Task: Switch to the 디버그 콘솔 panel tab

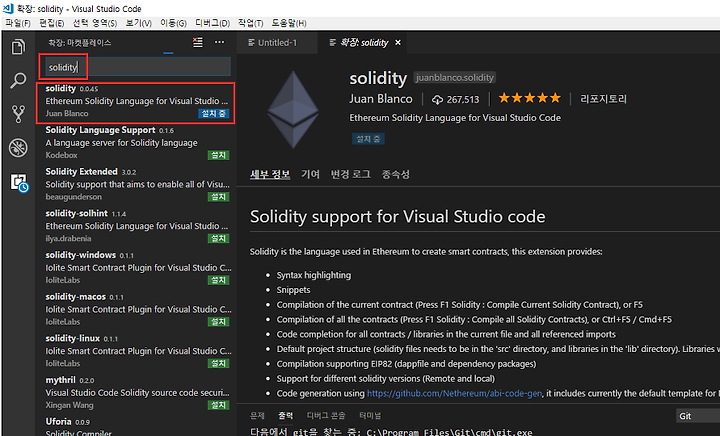Action: click(326, 415)
